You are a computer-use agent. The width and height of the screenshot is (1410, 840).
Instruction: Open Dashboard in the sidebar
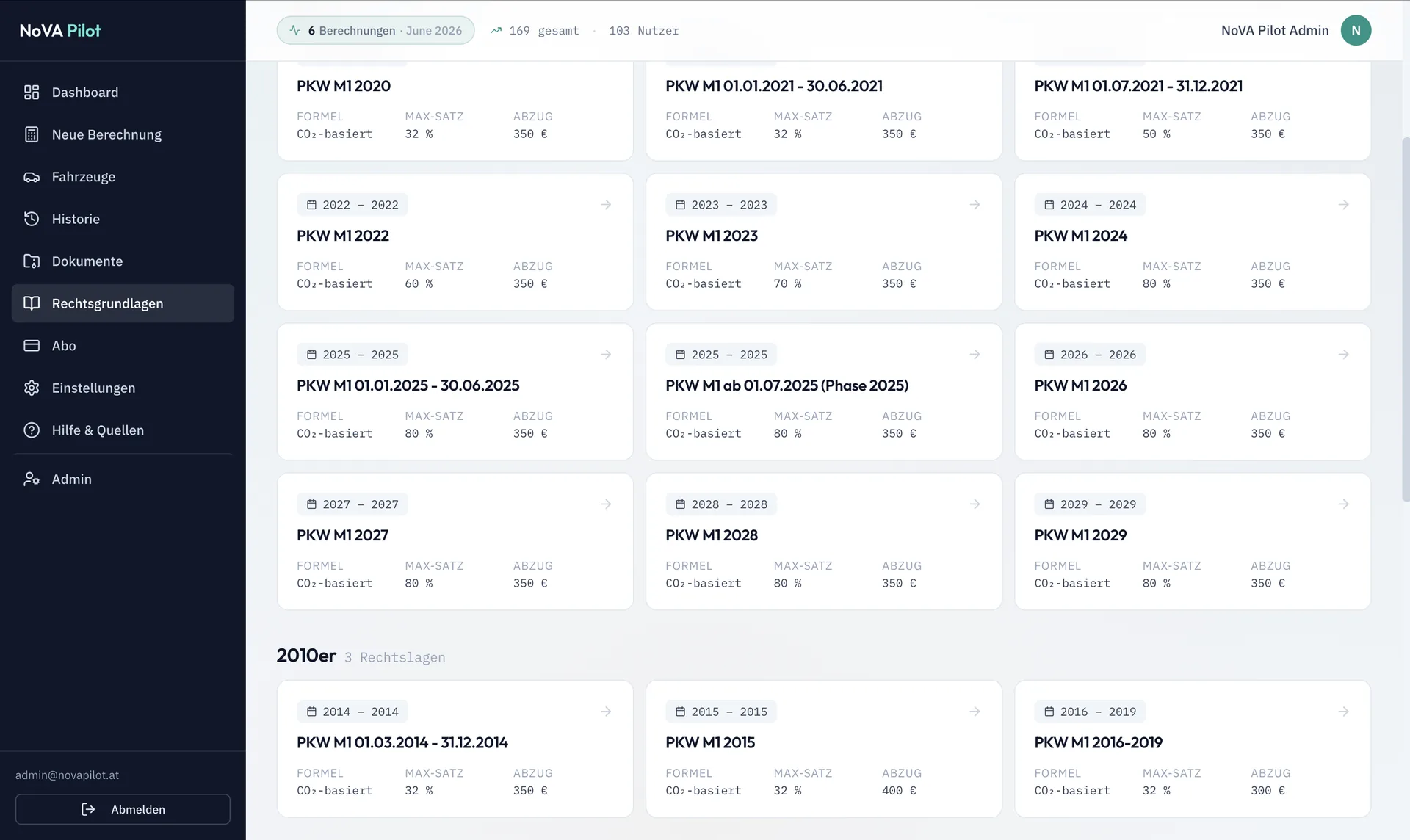(x=123, y=93)
